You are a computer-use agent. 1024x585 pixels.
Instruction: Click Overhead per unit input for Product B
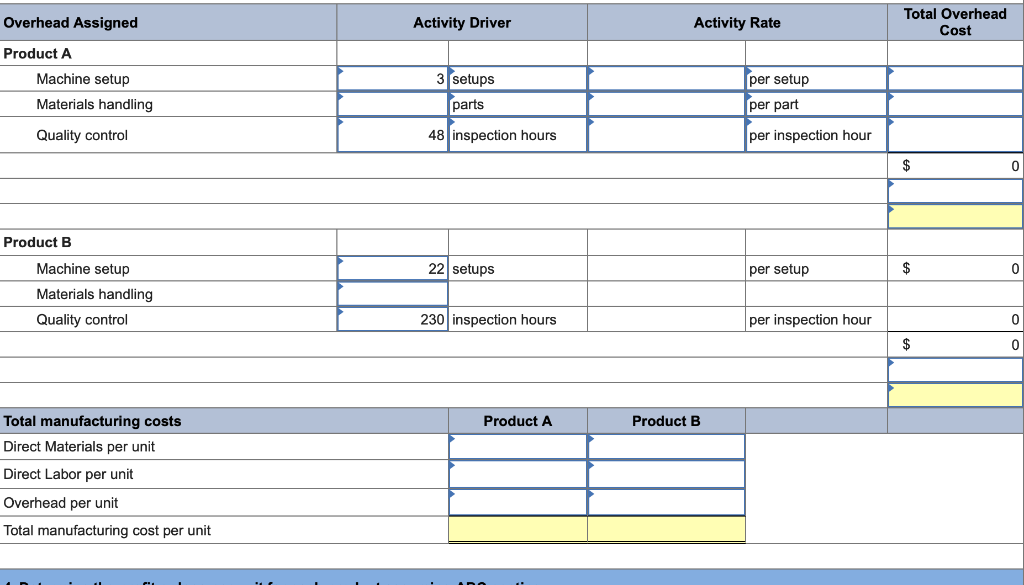(666, 503)
